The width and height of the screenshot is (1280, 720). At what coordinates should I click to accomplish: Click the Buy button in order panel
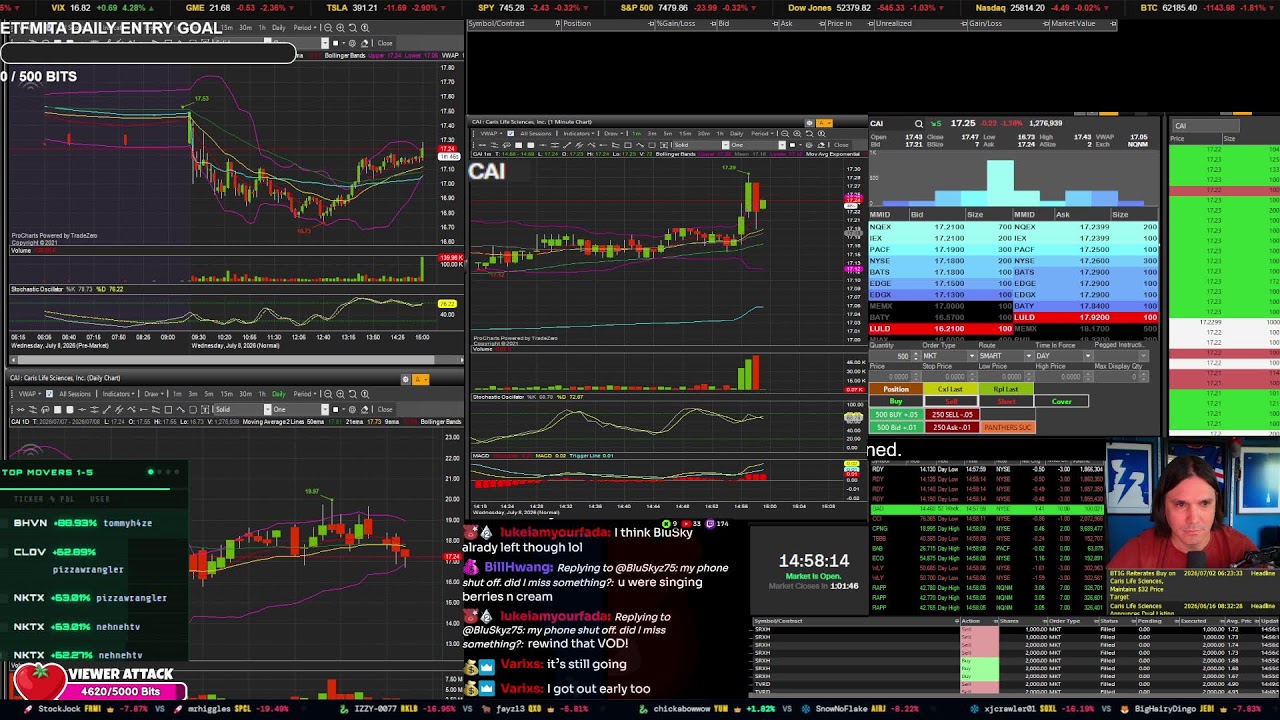[896, 401]
